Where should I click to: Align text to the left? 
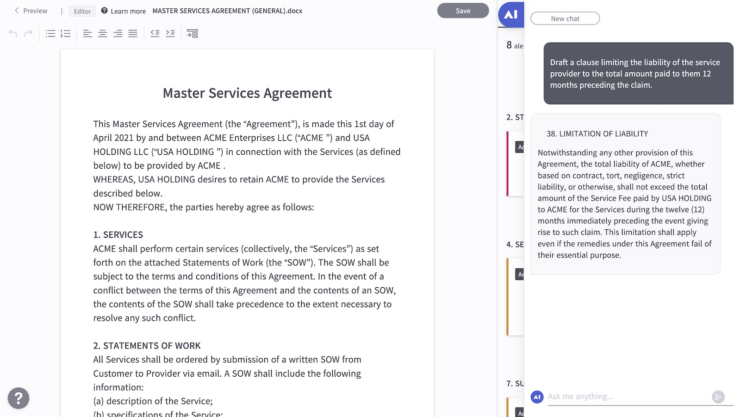click(x=88, y=34)
